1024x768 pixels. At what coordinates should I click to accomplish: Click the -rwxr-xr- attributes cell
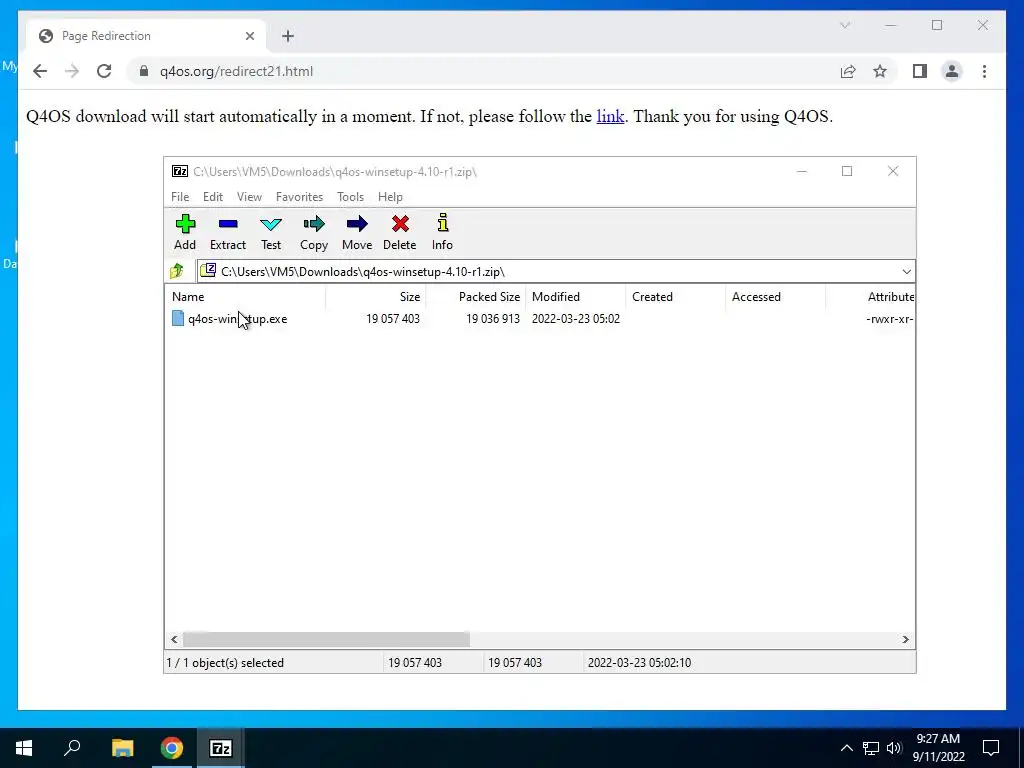pos(889,319)
